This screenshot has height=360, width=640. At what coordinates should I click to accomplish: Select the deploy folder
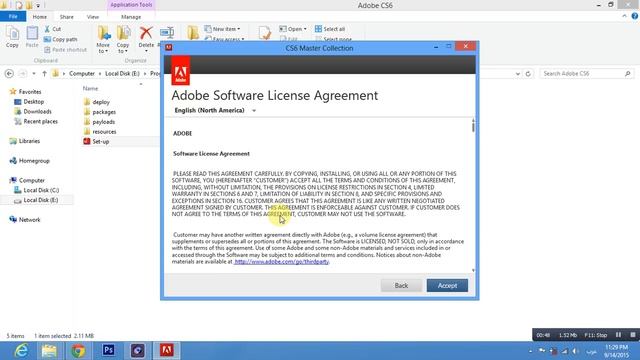(x=97, y=102)
